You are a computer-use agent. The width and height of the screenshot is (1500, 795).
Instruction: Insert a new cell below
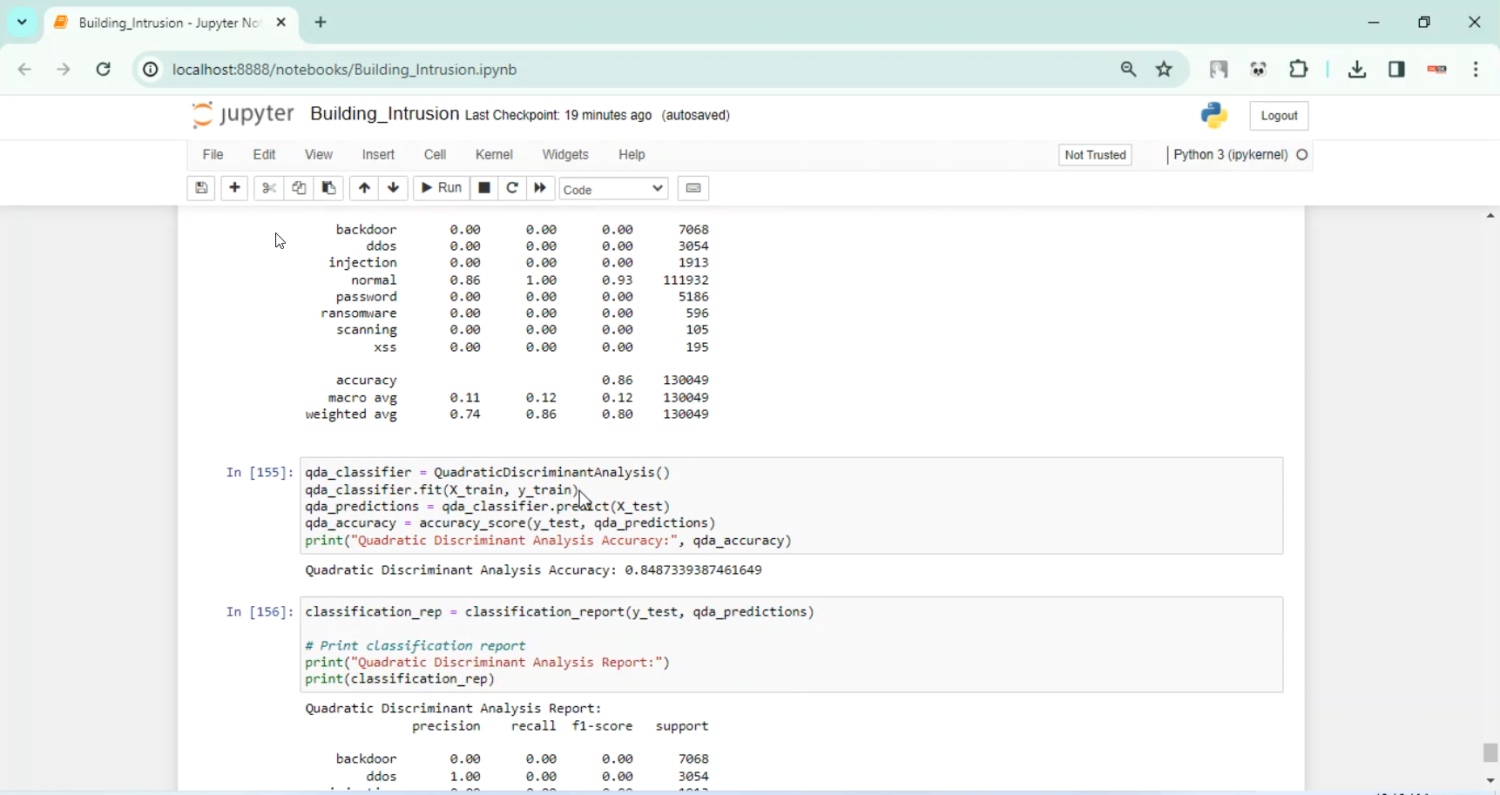click(x=234, y=188)
